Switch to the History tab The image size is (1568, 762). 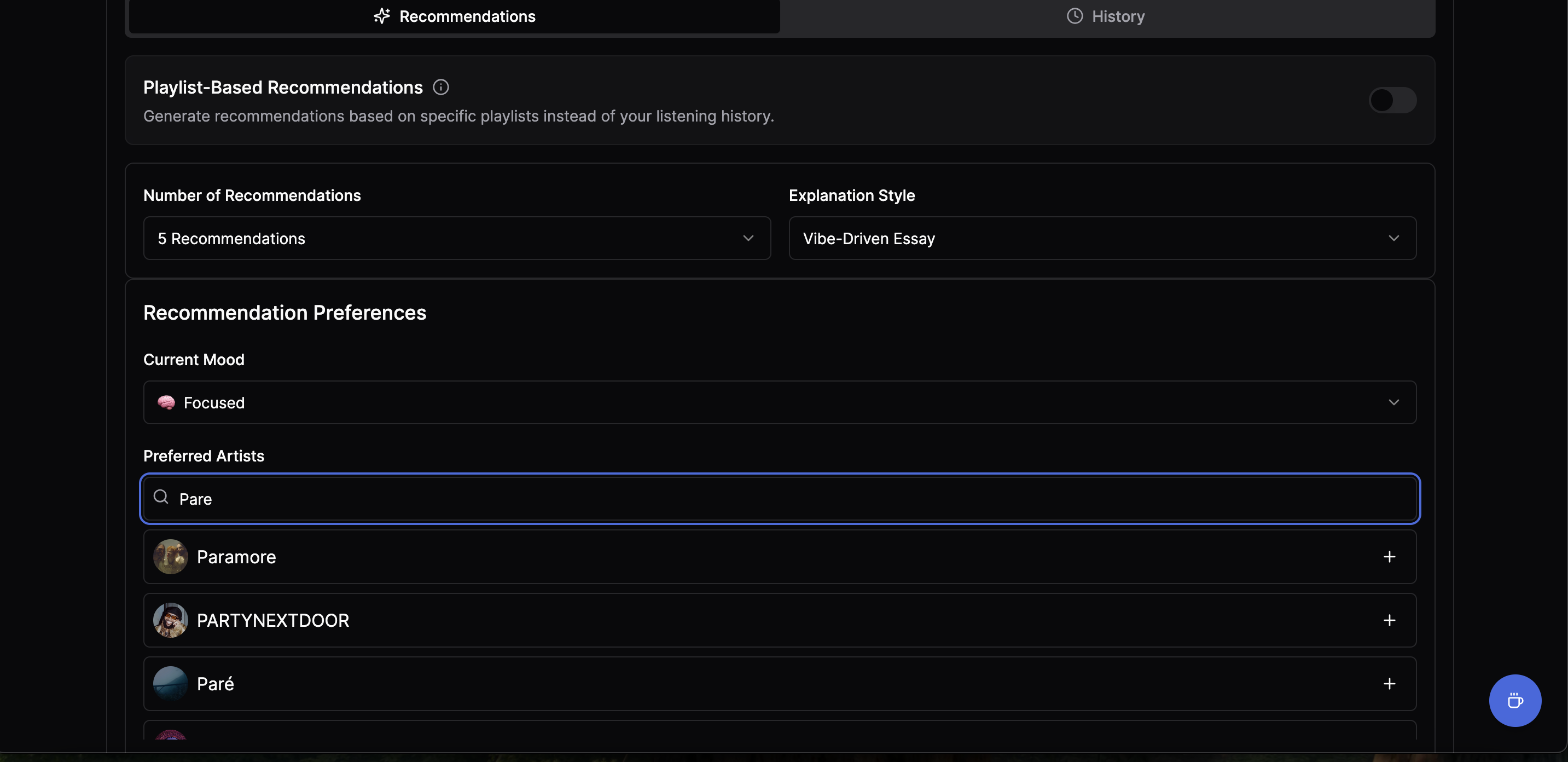point(1107,16)
